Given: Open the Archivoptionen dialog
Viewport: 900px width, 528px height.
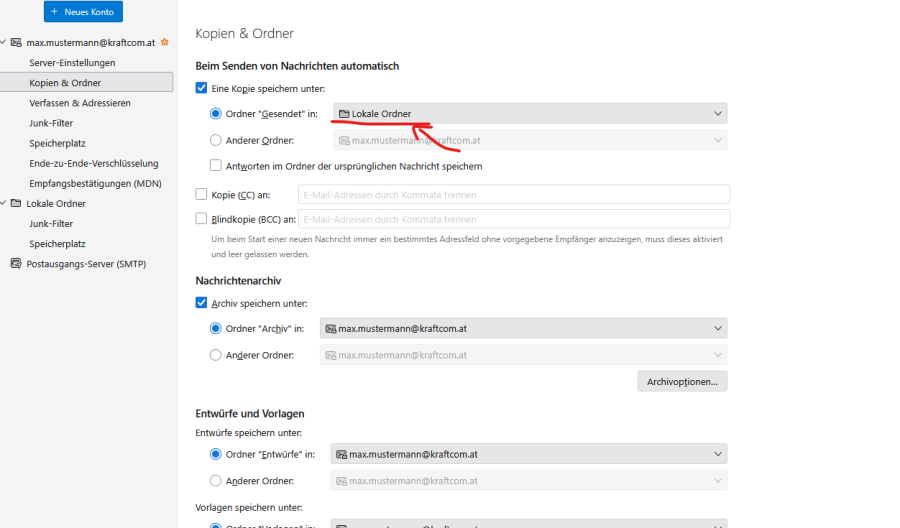Looking at the screenshot, I should (x=682, y=381).
